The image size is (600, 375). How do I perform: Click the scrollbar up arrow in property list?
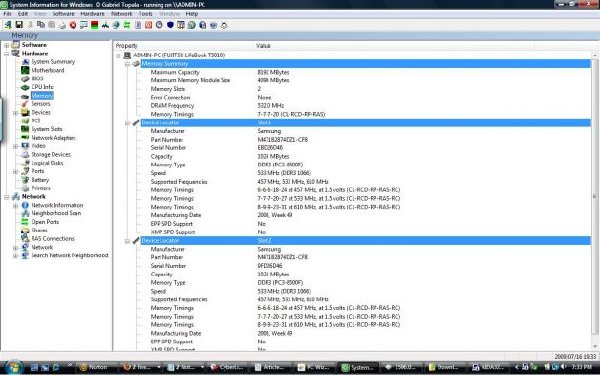coord(595,55)
